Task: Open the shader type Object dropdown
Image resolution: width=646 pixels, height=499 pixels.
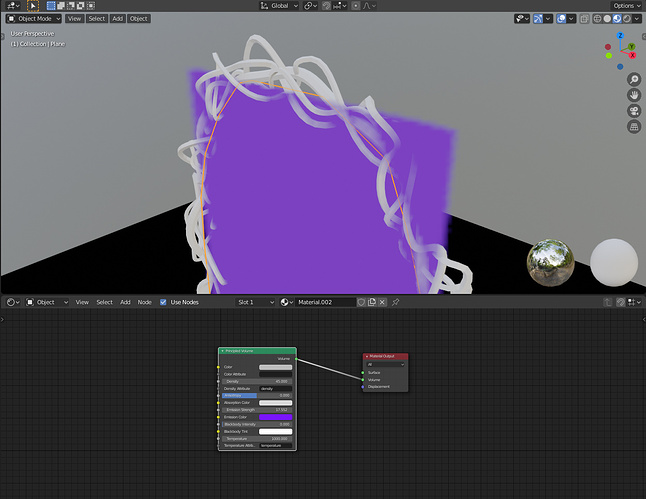Action: [x=47, y=302]
